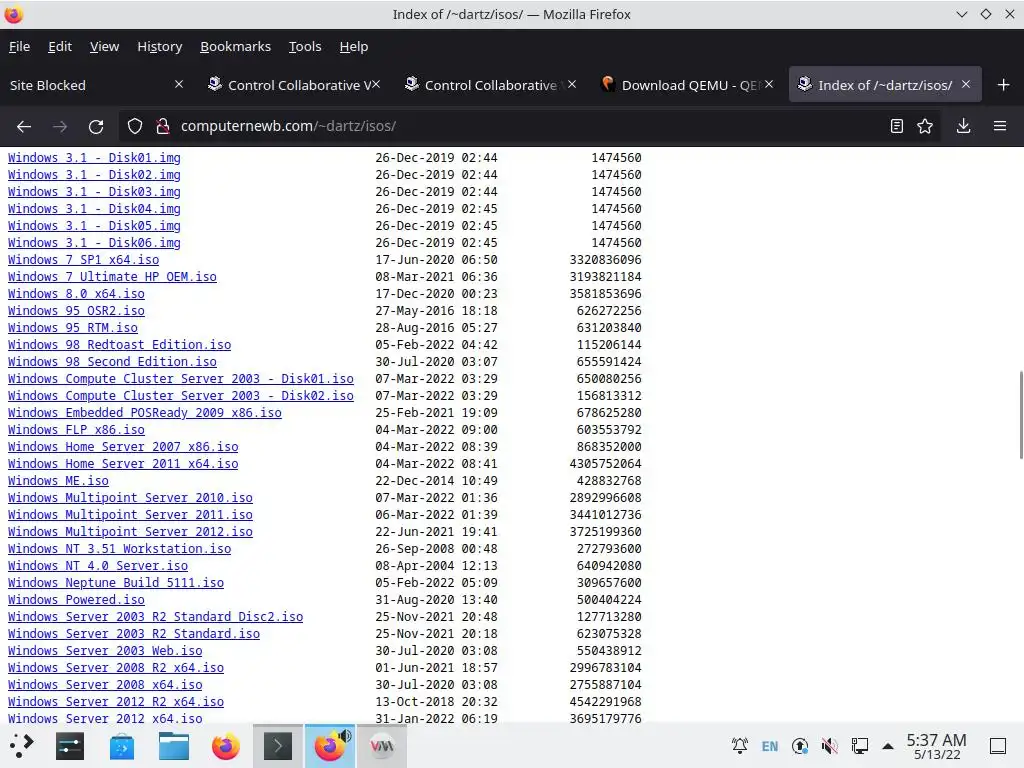Image resolution: width=1024 pixels, height=768 pixels.
Task: Download Windows 7 SP1 x64.iso
Action: (84, 259)
